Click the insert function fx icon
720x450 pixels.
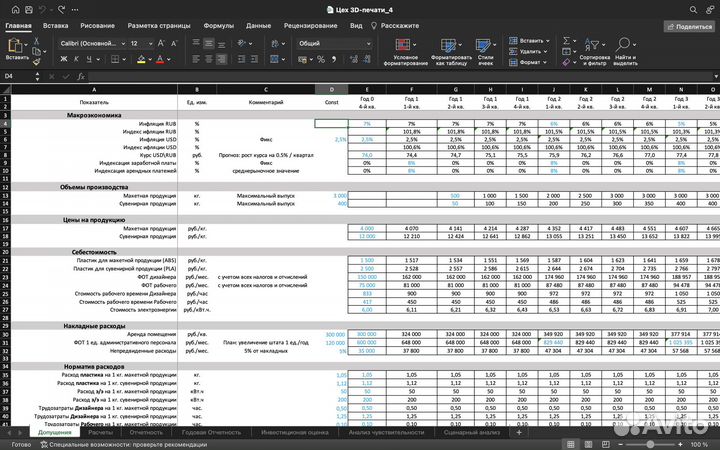tap(81, 76)
